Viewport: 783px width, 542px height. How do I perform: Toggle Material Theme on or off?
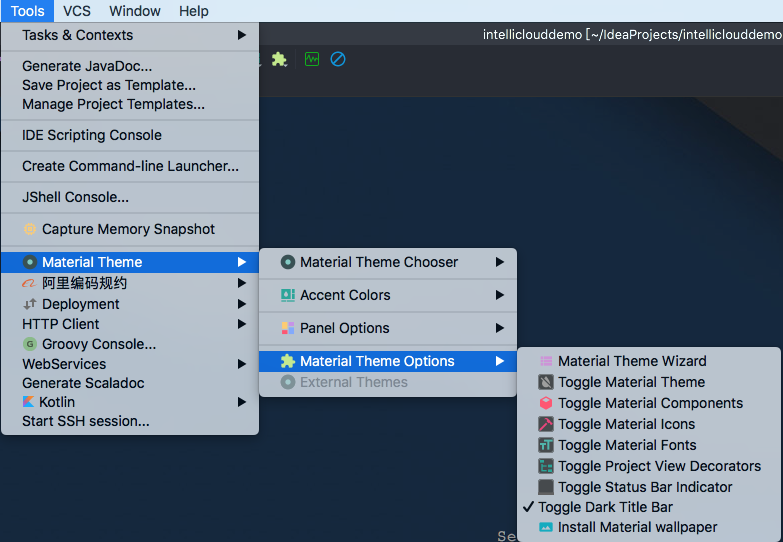point(649,382)
